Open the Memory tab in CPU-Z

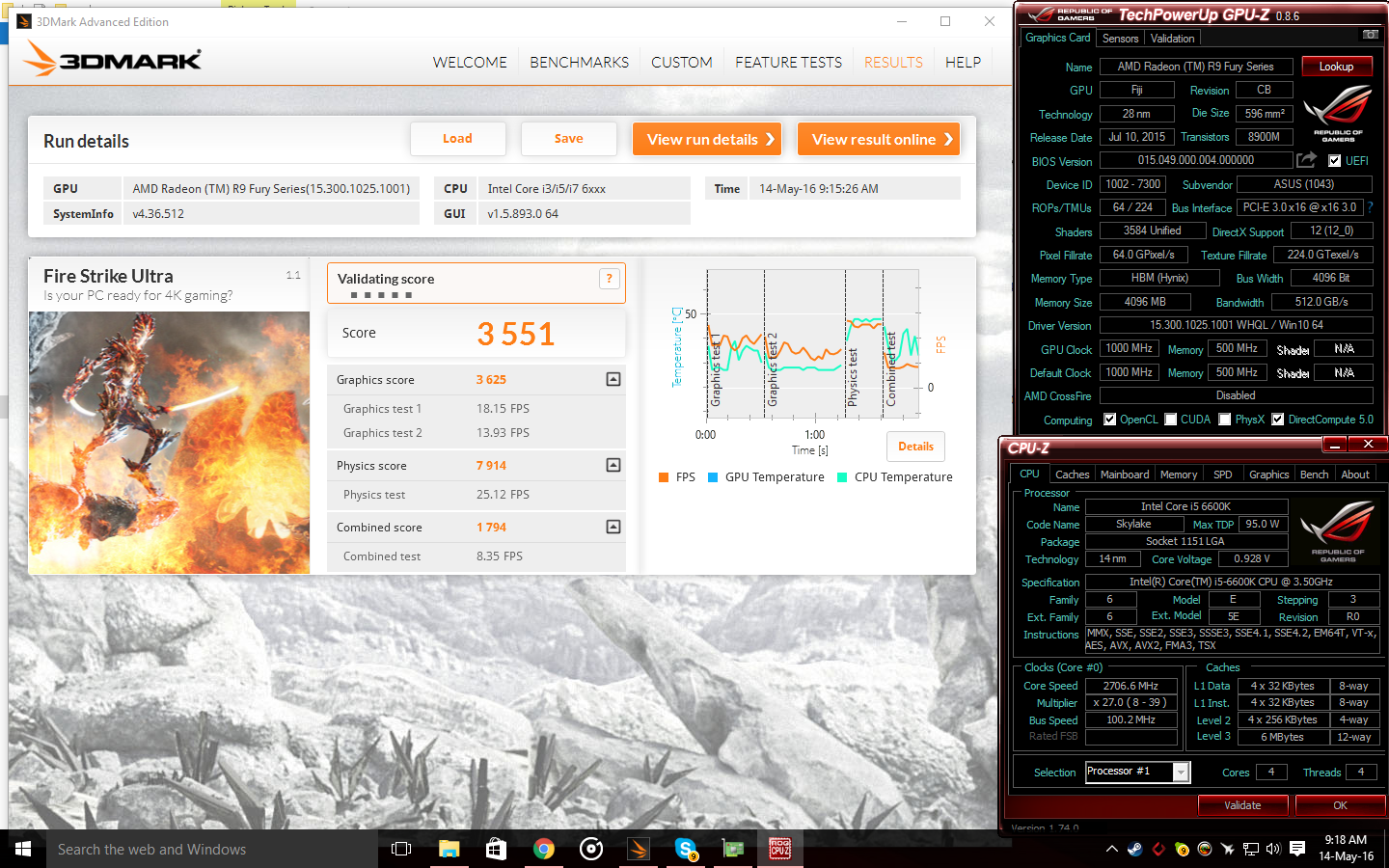tap(1179, 475)
